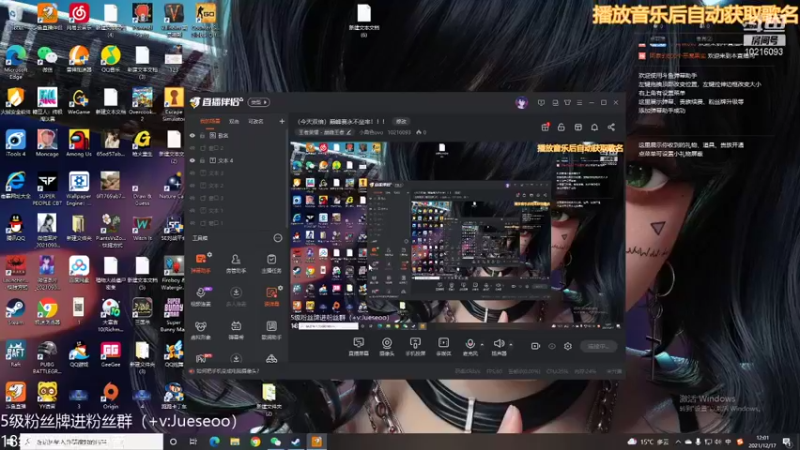Open the live settings gear
The height and width of the screenshot is (450, 800).
click(568, 346)
